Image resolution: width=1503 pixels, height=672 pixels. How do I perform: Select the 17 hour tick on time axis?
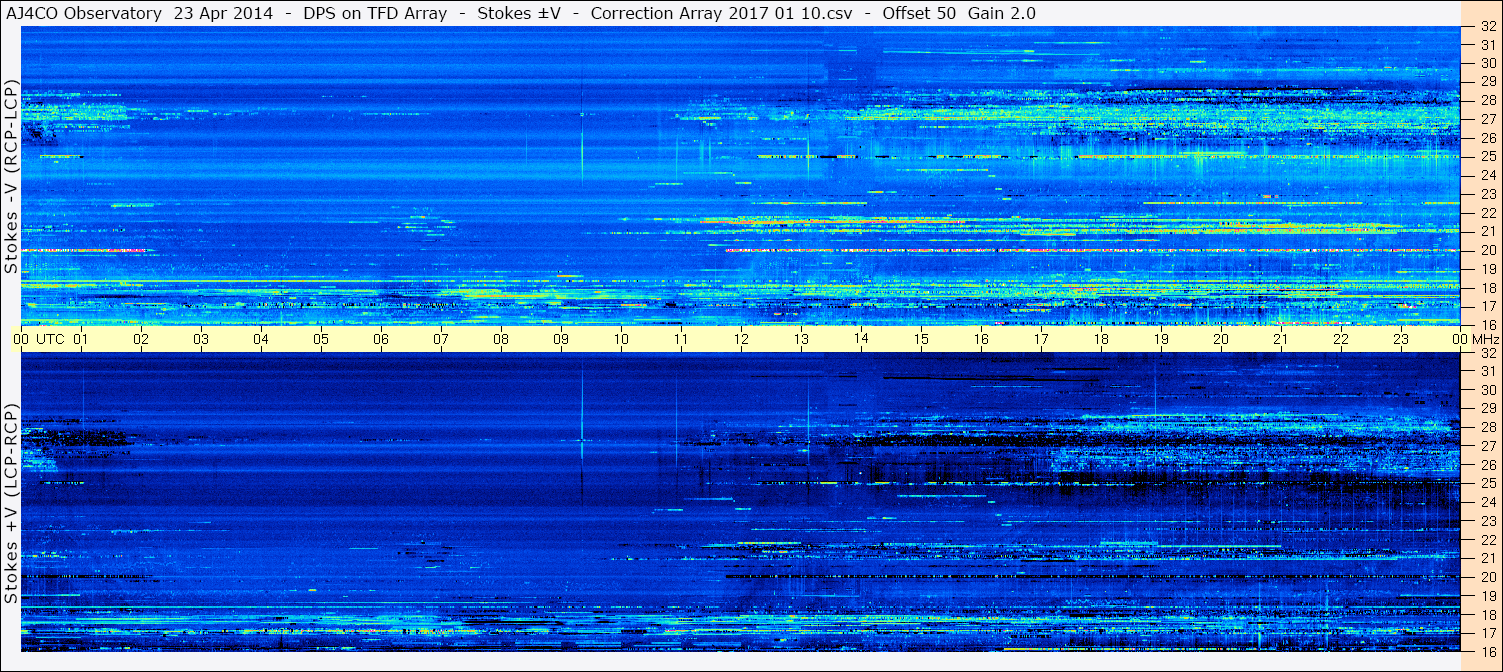(1041, 339)
